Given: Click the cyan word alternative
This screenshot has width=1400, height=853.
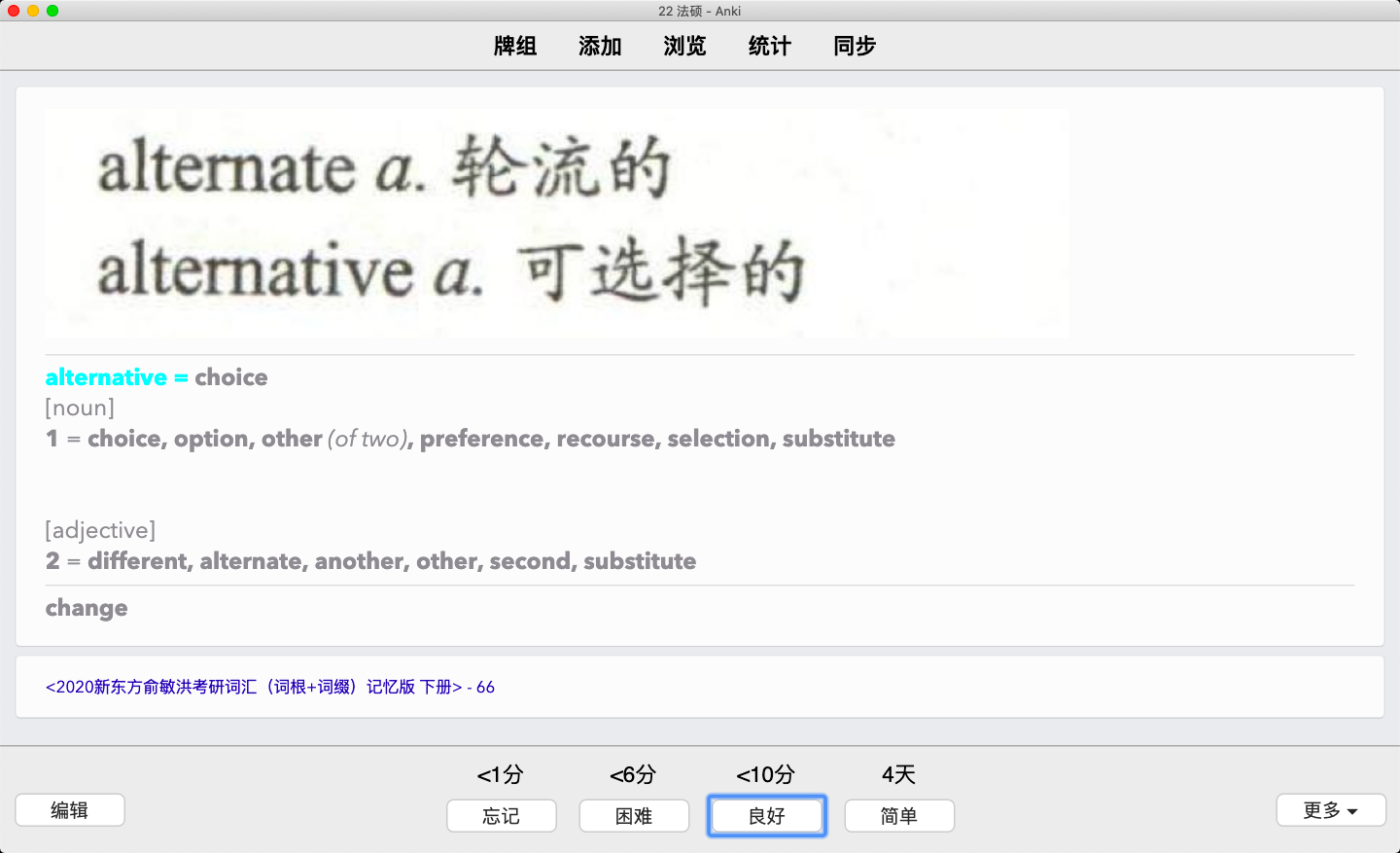Looking at the screenshot, I should [106, 377].
